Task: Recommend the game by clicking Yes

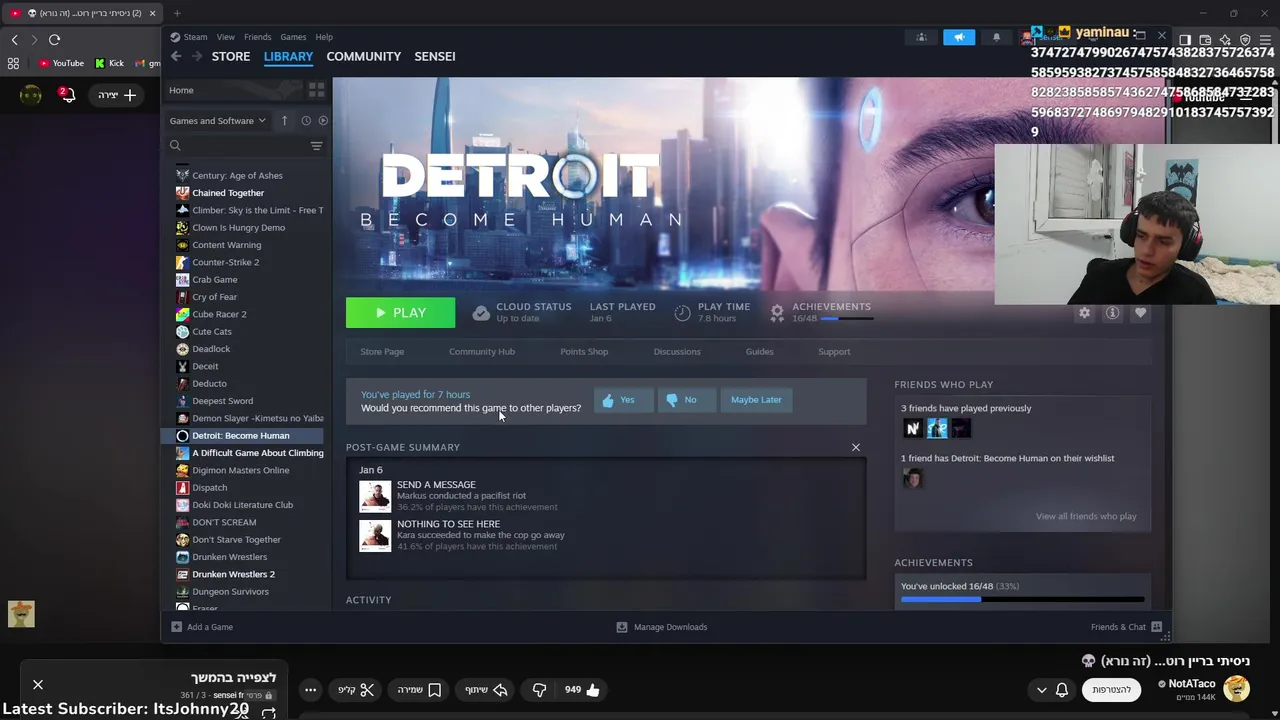Action: coord(623,400)
